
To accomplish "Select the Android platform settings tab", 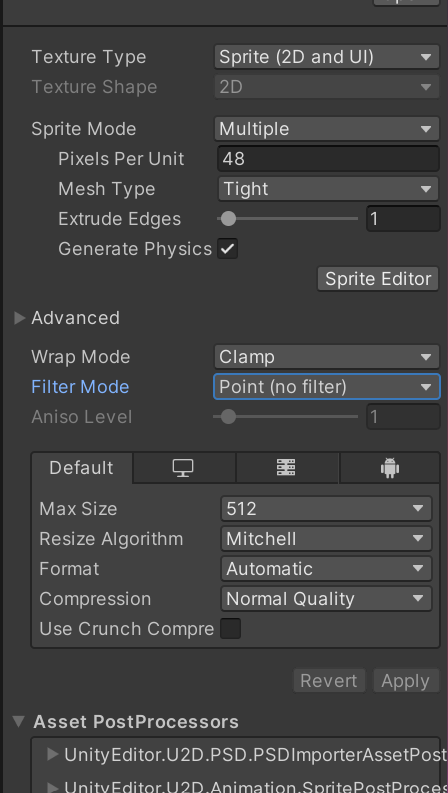I will pyautogui.click(x=389, y=468).
